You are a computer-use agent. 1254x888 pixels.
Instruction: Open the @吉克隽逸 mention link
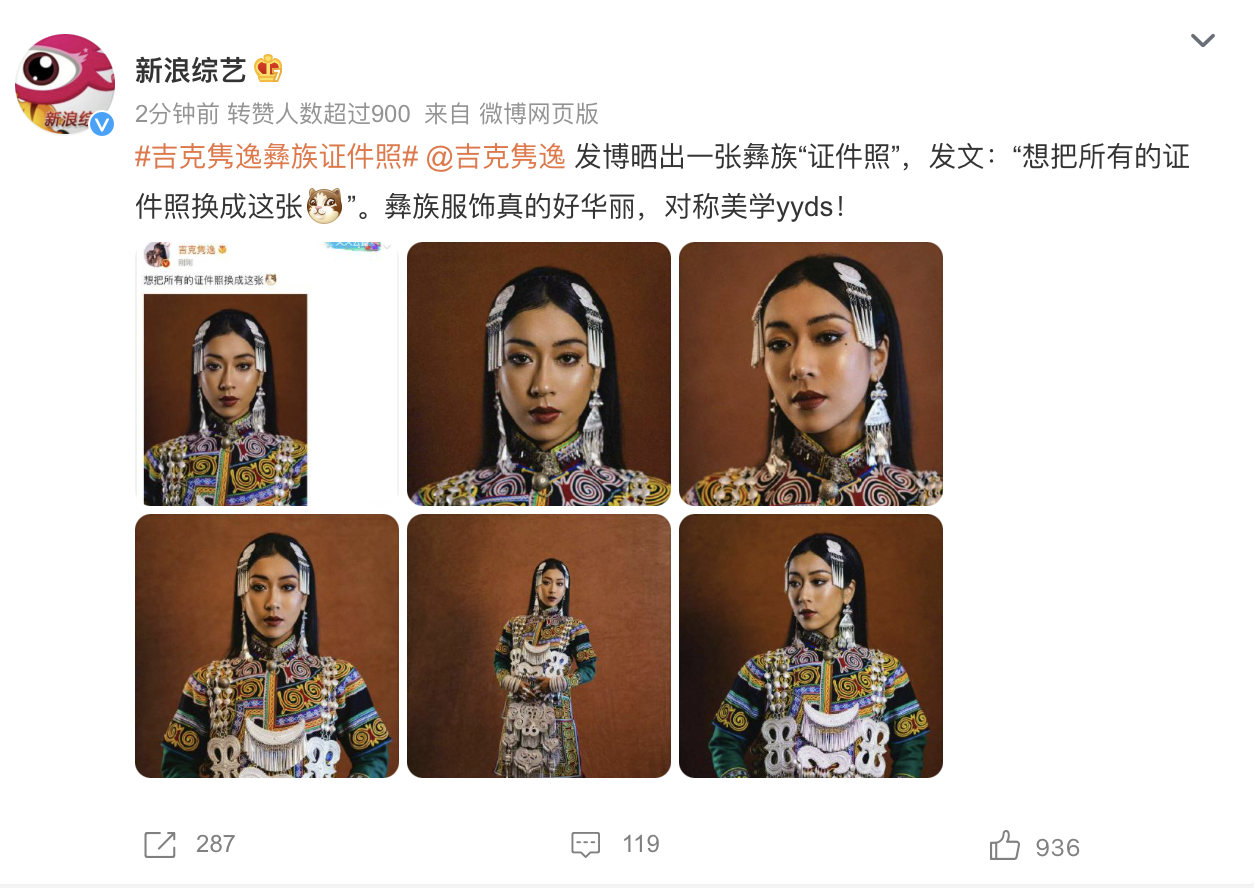point(496,158)
